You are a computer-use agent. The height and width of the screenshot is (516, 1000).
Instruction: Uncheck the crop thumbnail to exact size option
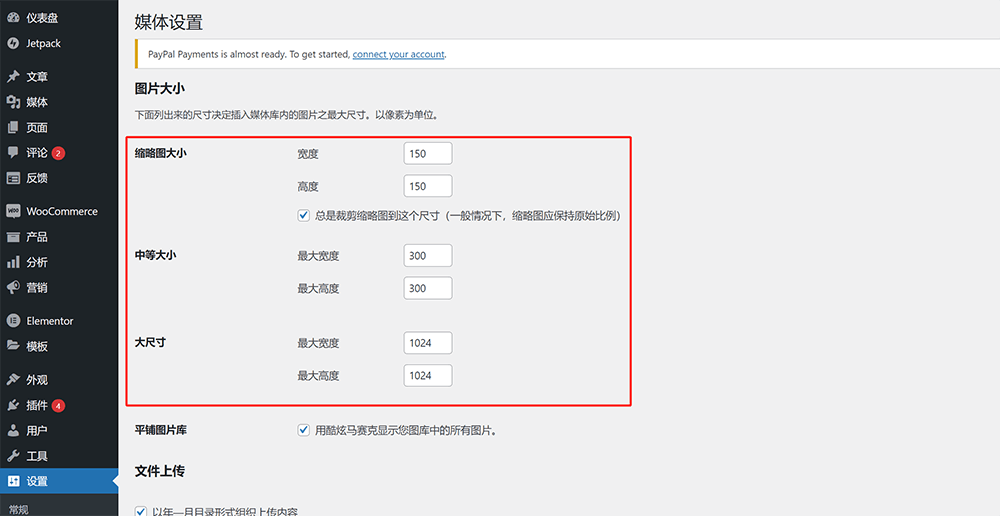[x=304, y=216]
